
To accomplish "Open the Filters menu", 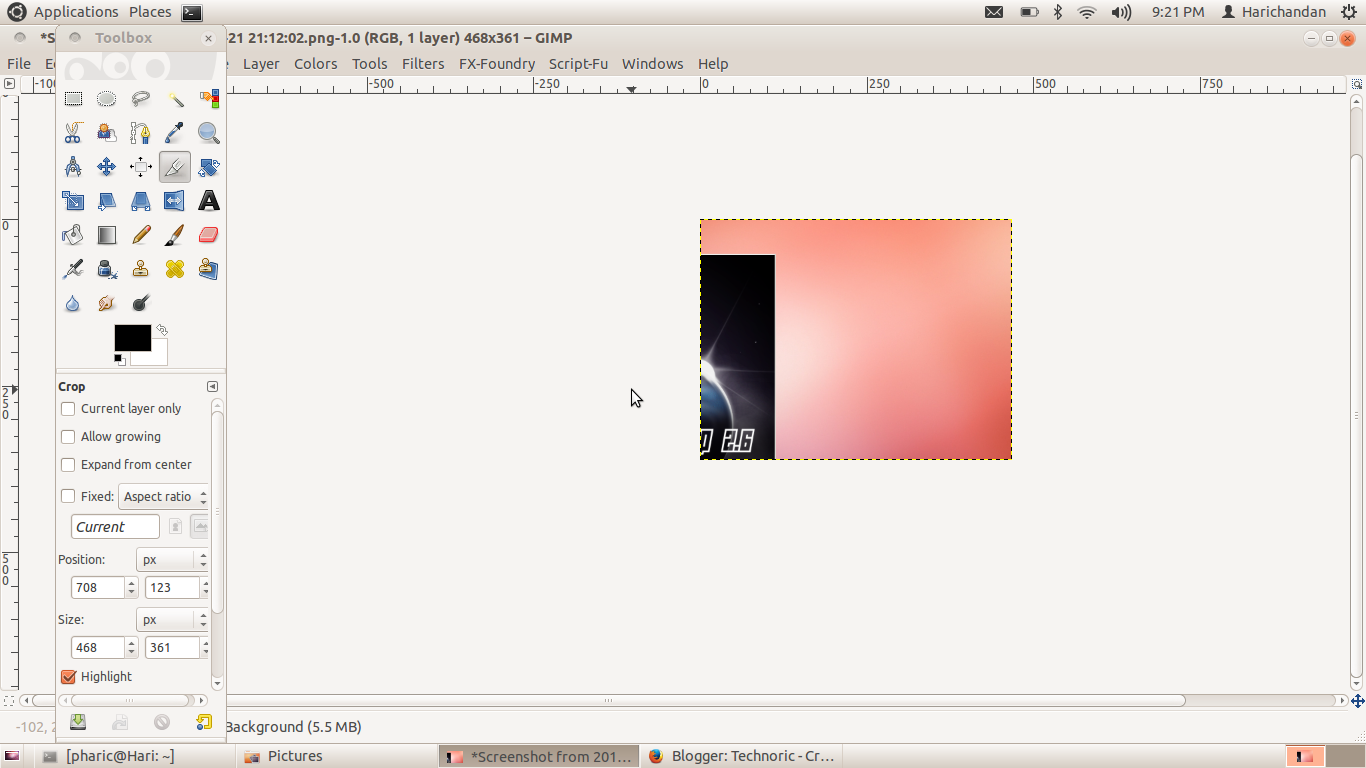I will pyautogui.click(x=423, y=63).
